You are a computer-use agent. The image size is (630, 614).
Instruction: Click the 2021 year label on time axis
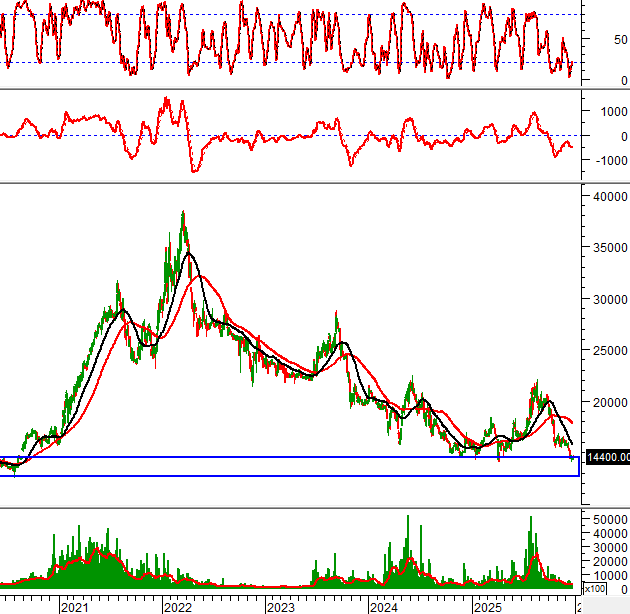75,607
